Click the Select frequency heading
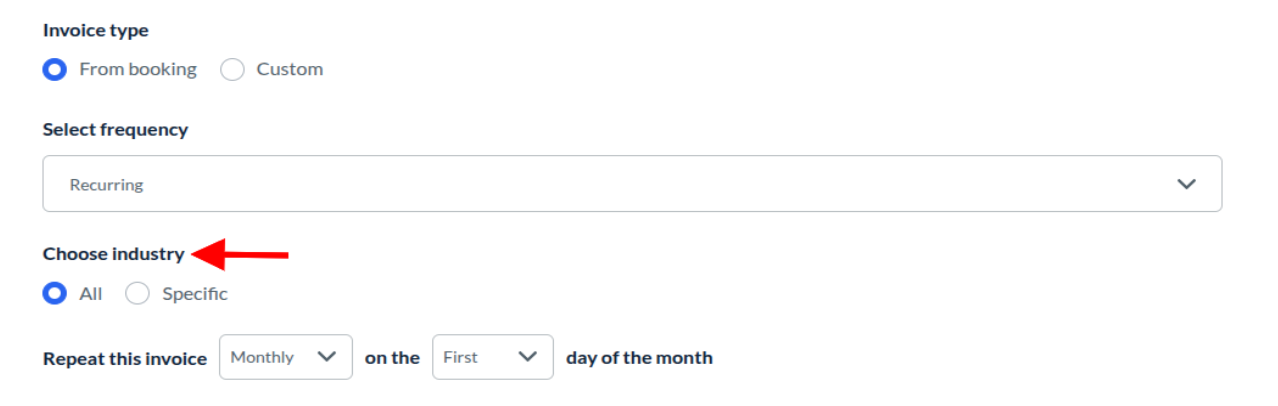1278x406 pixels. (115, 130)
